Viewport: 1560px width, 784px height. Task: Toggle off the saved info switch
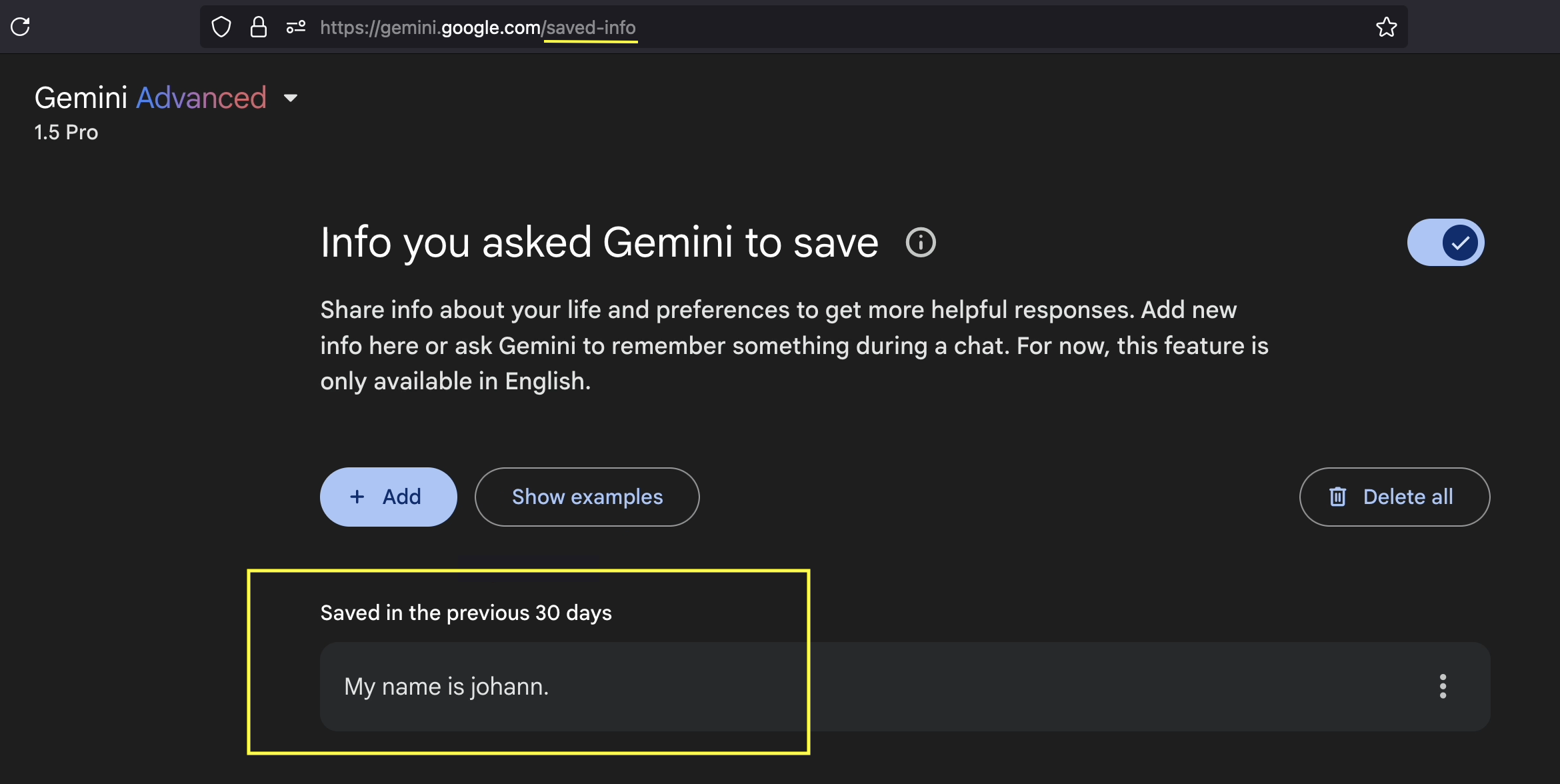[x=1445, y=242]
